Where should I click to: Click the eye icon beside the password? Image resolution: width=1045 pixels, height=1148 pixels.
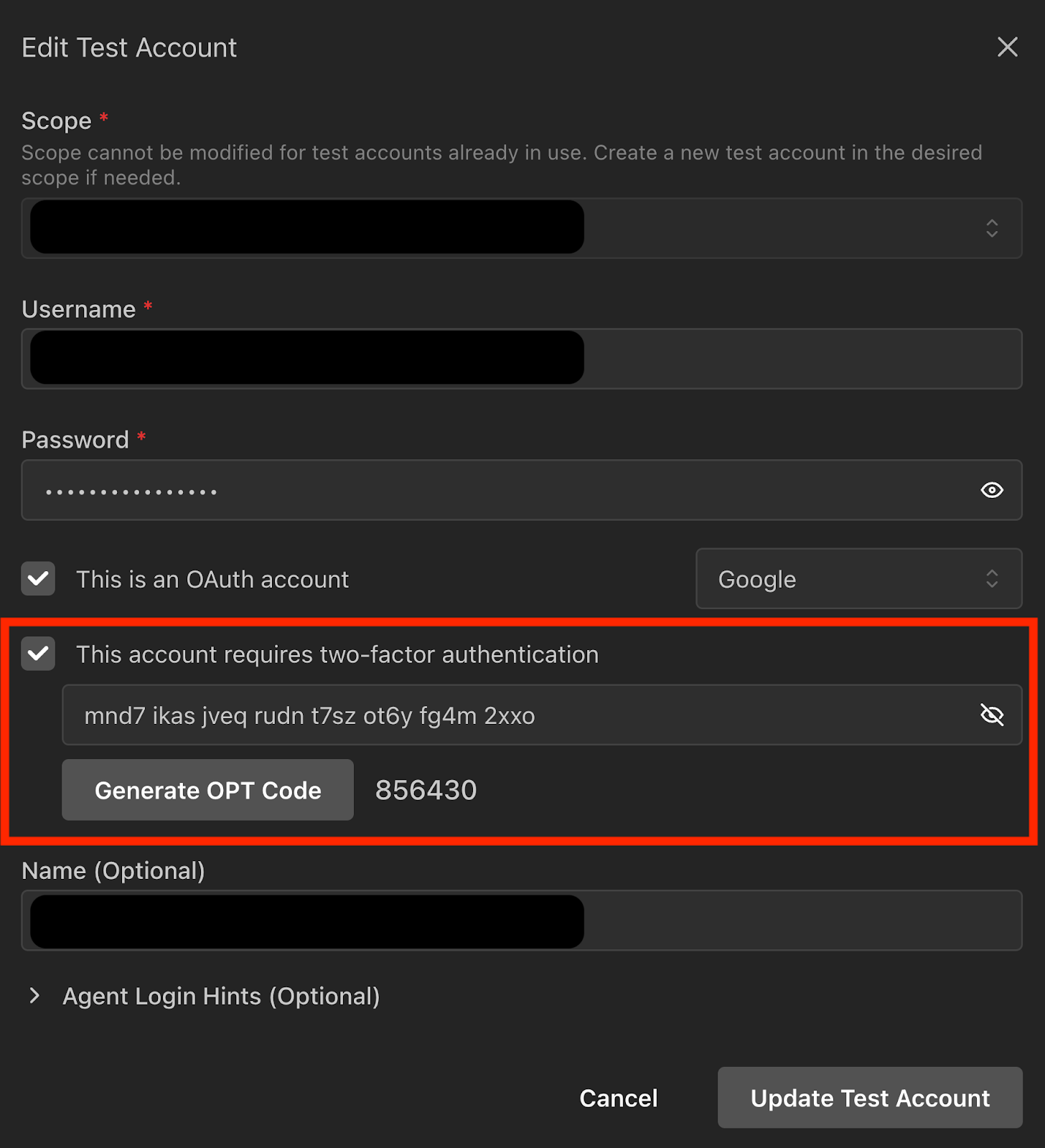click(991, 490)
